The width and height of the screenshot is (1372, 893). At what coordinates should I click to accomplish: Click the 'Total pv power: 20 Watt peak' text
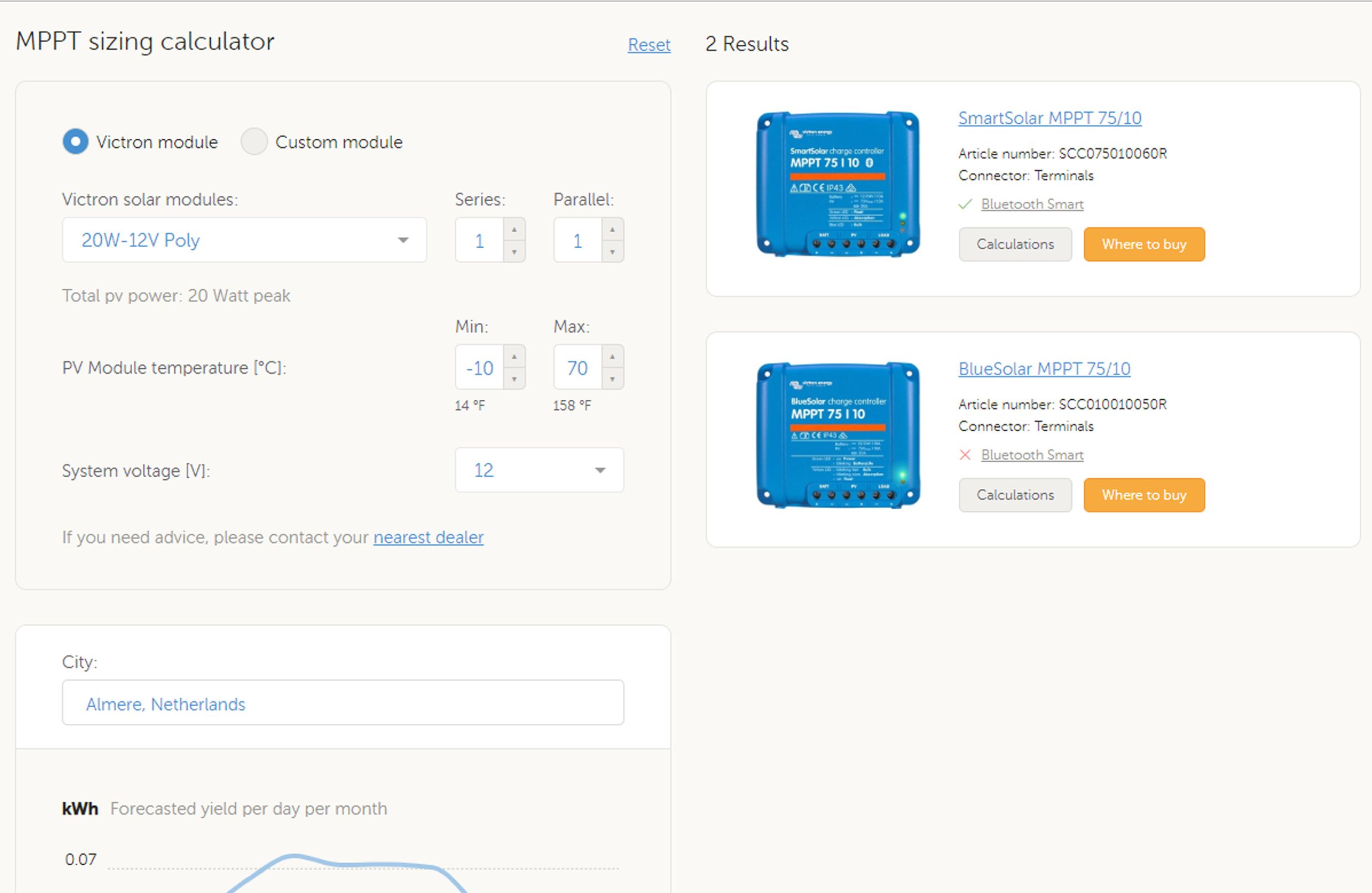tap(176, 296)
